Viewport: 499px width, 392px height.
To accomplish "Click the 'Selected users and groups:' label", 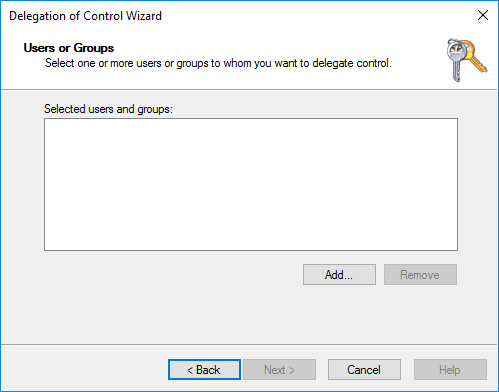I will tap(108, 109).
